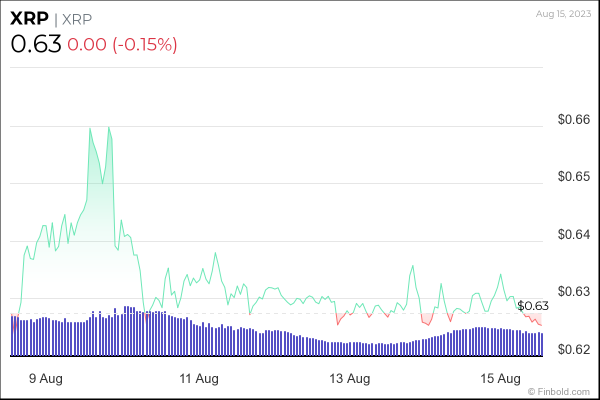Screen dimensions: 600x400
Task: Click the leftmost blue volume bar
Action: (x=11, y=336)
